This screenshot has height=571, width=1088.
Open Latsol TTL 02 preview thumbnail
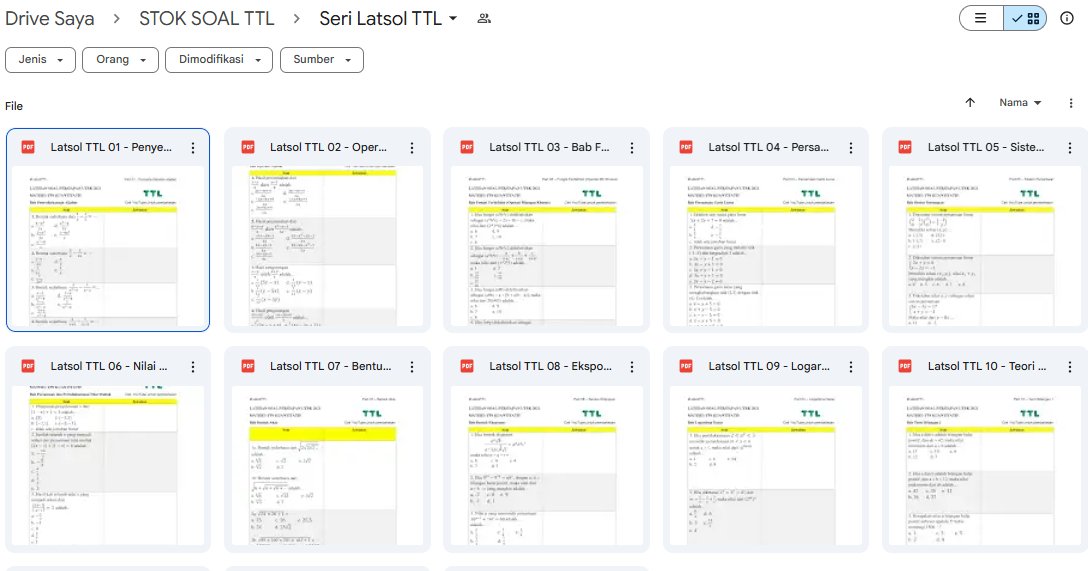[x=327, y=246]
